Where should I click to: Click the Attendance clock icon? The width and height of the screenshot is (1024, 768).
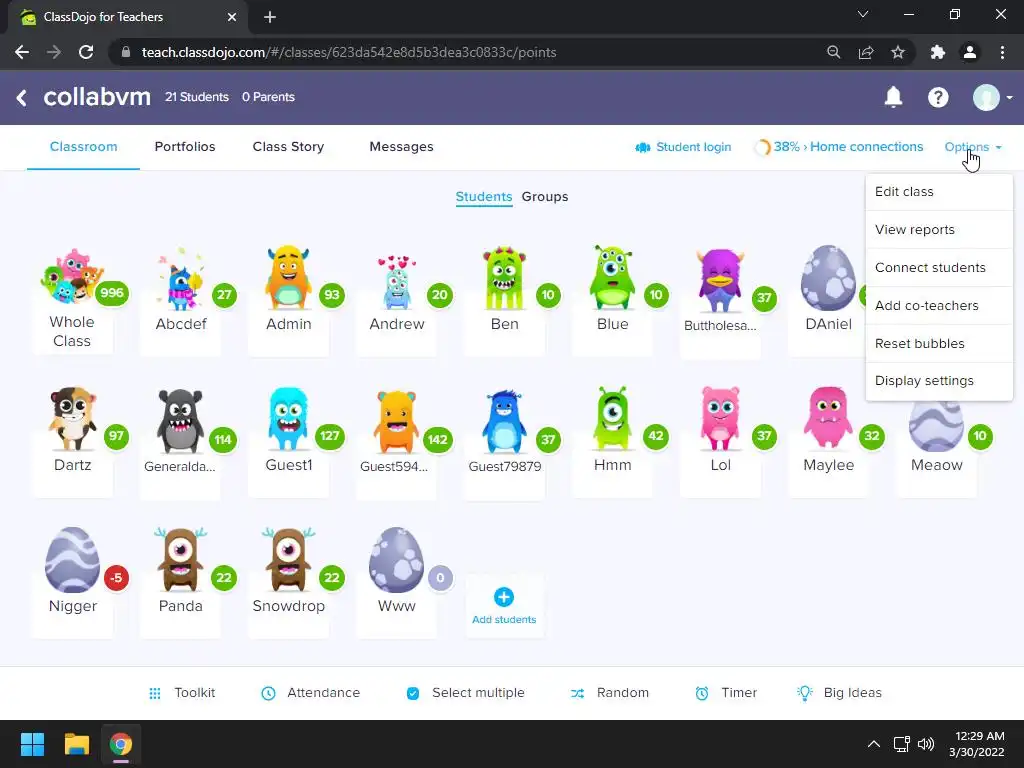point(268,693)
